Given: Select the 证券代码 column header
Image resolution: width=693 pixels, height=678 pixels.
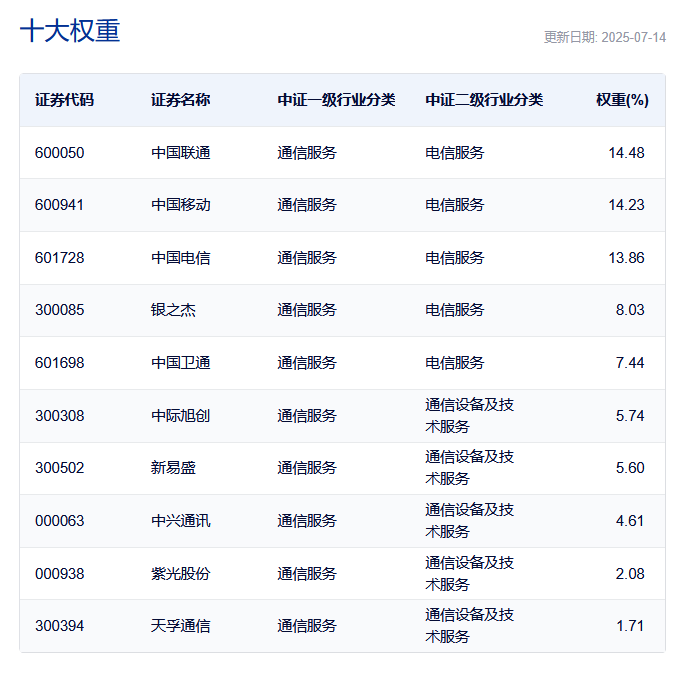Looking at the screenshot, I should 65,100.
